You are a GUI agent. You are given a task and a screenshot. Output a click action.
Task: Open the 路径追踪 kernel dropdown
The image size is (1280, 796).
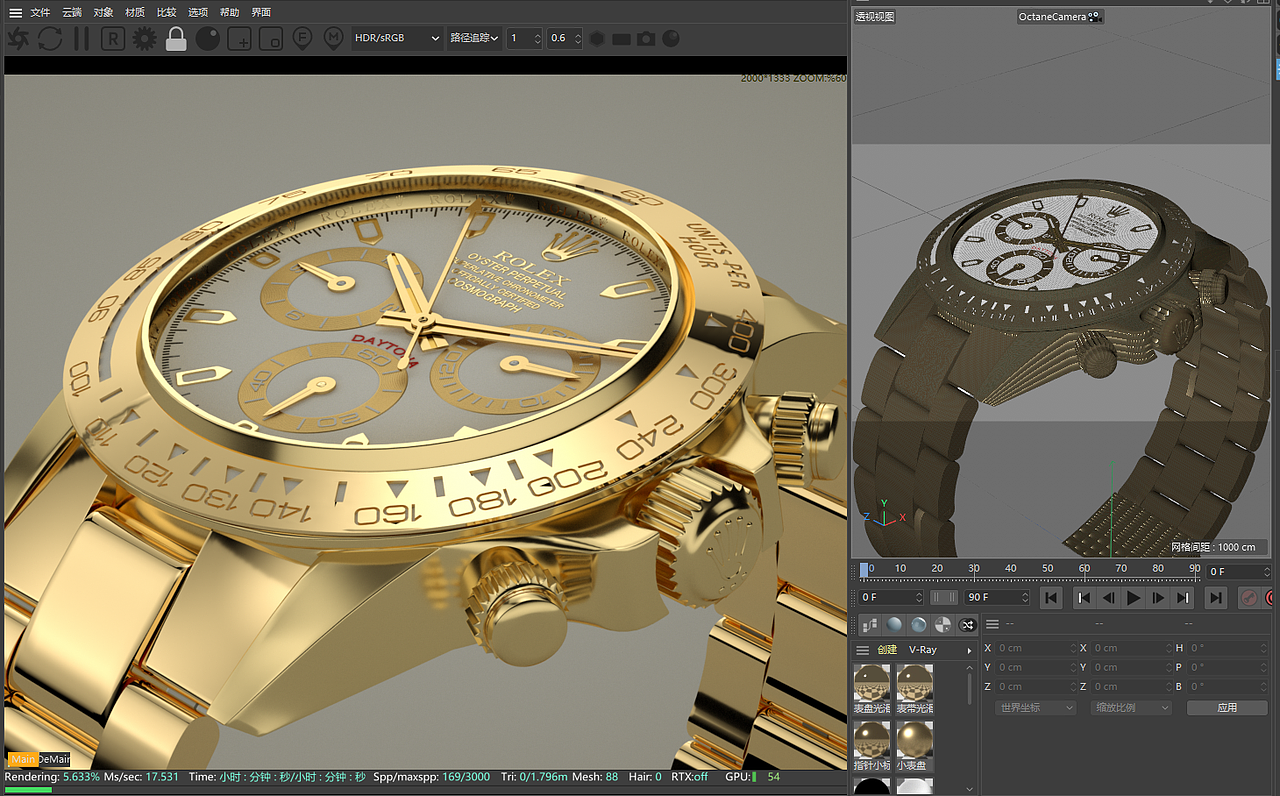pos(474,38)
